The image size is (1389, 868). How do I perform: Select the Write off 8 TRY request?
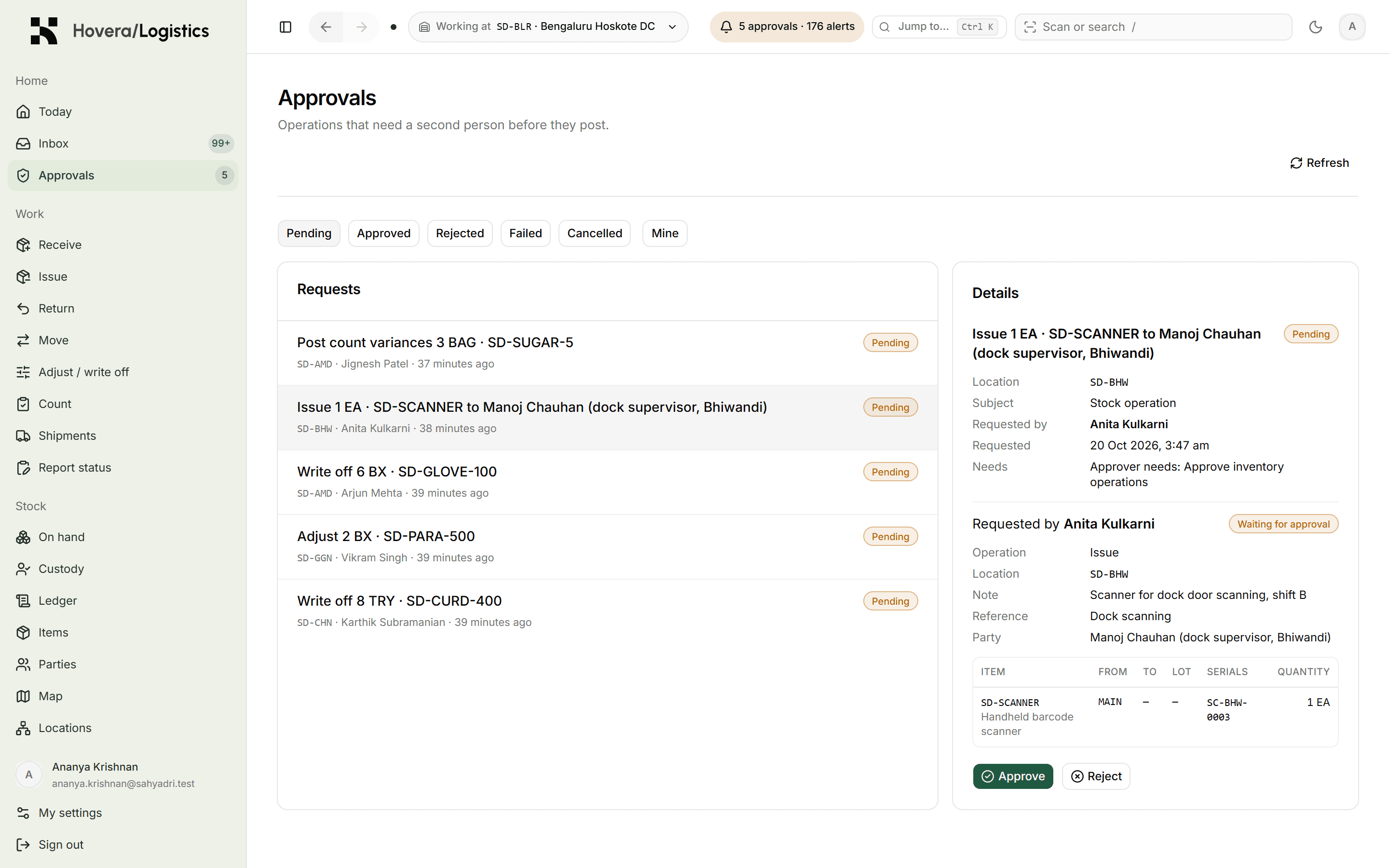pos(607,611)
